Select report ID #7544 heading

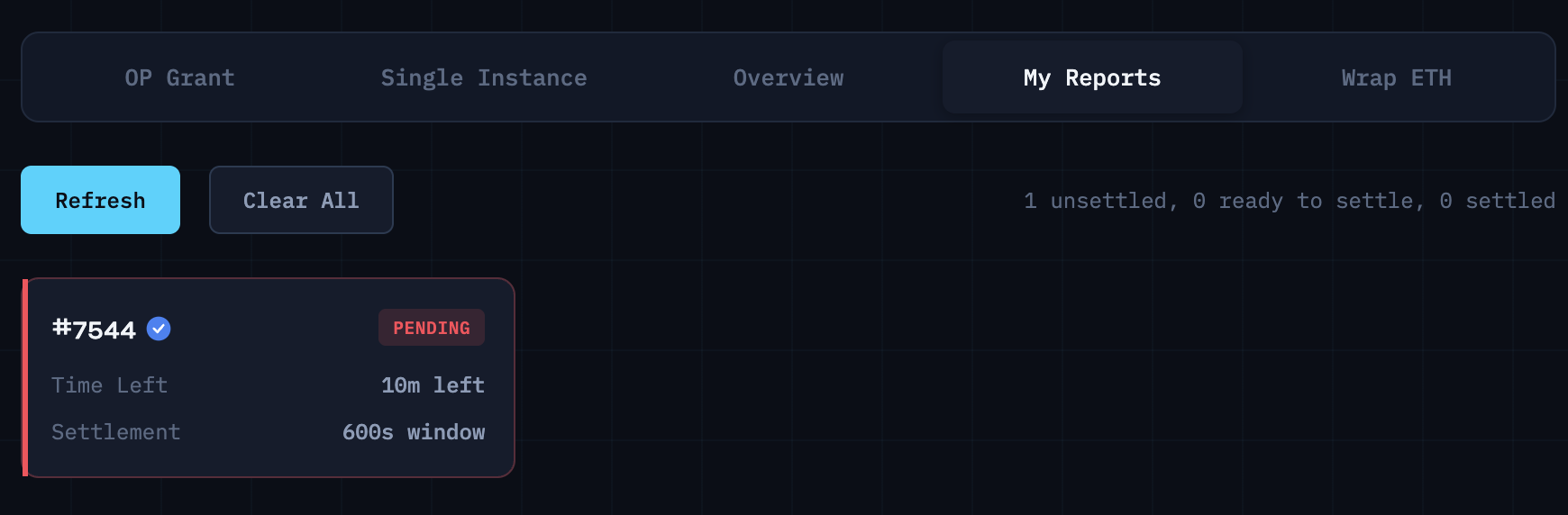tap(95, 330)
